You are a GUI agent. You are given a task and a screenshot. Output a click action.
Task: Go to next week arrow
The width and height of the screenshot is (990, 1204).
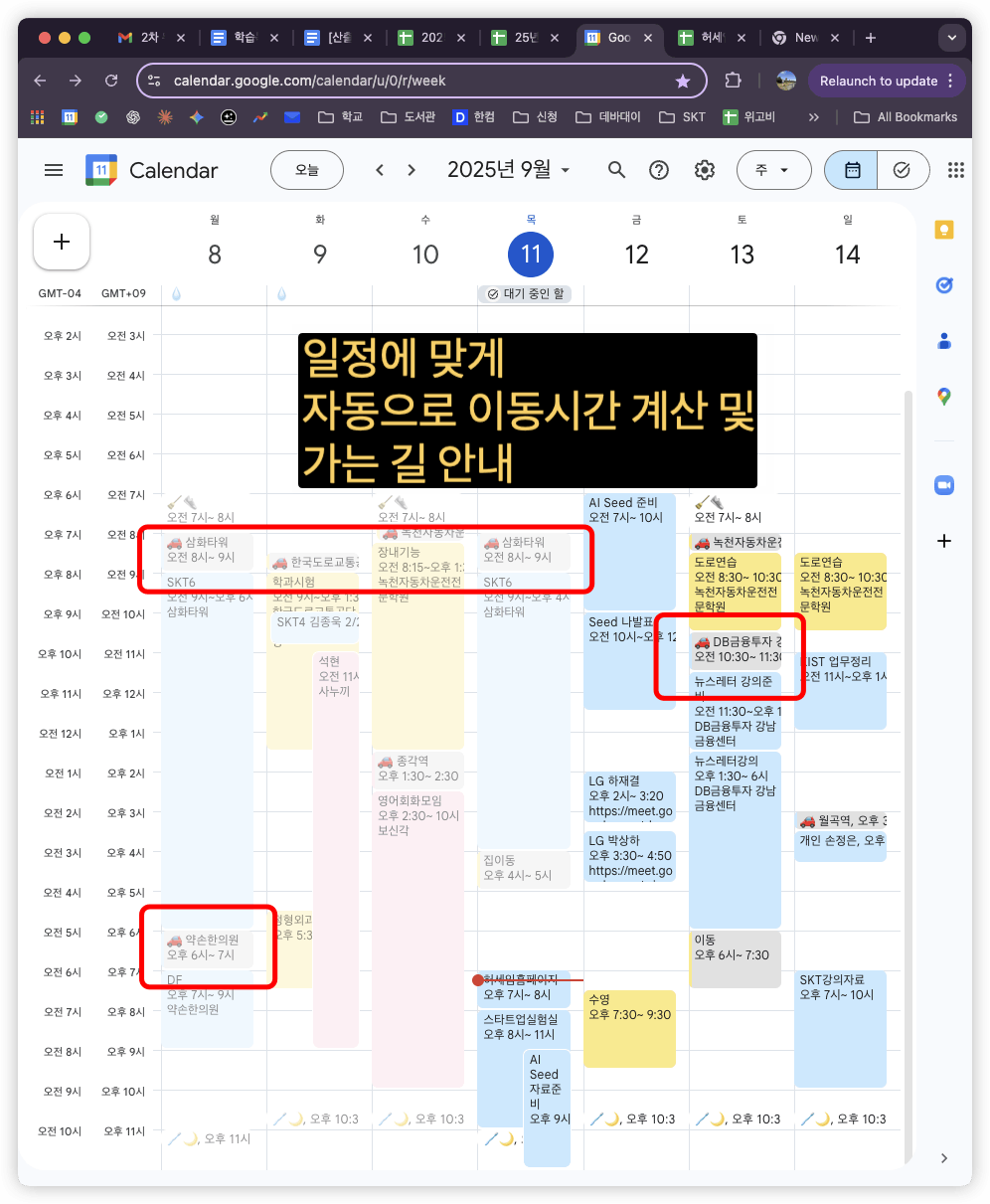(412, 170)
